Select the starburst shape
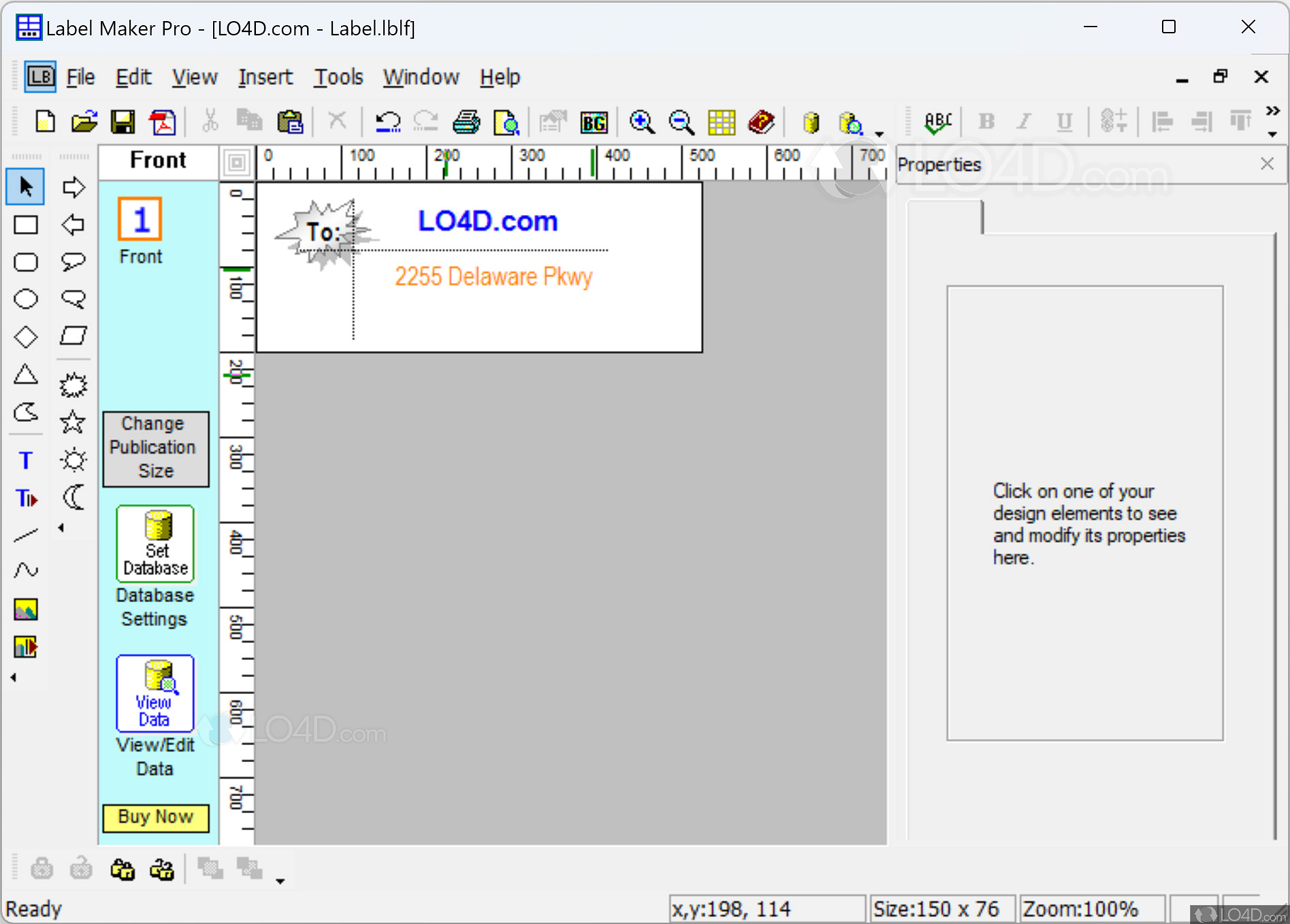 [74, 385]
